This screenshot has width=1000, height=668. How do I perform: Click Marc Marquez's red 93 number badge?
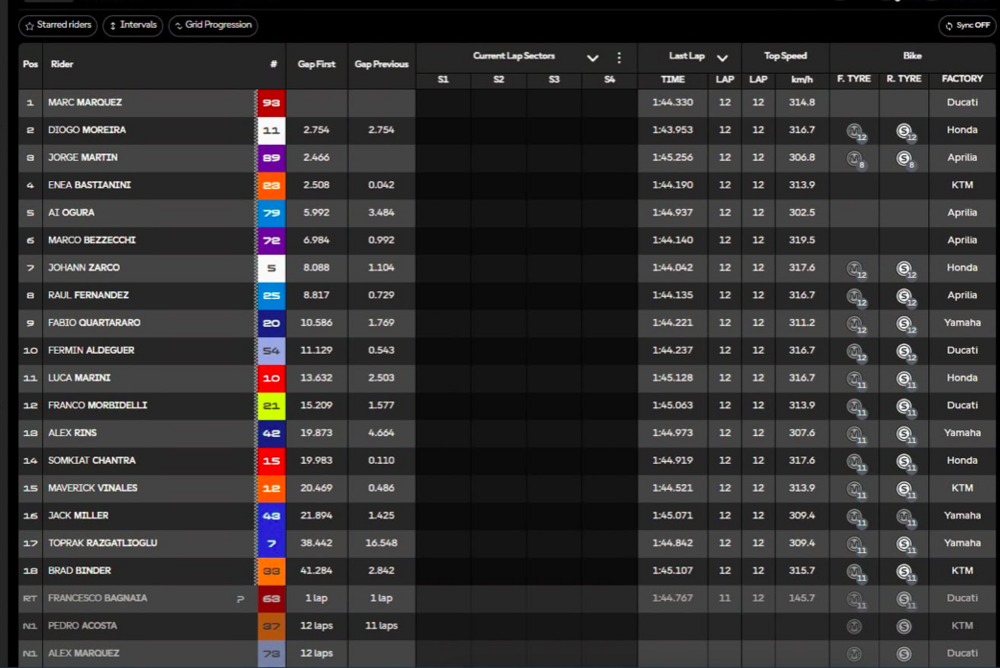pos(271,103)
